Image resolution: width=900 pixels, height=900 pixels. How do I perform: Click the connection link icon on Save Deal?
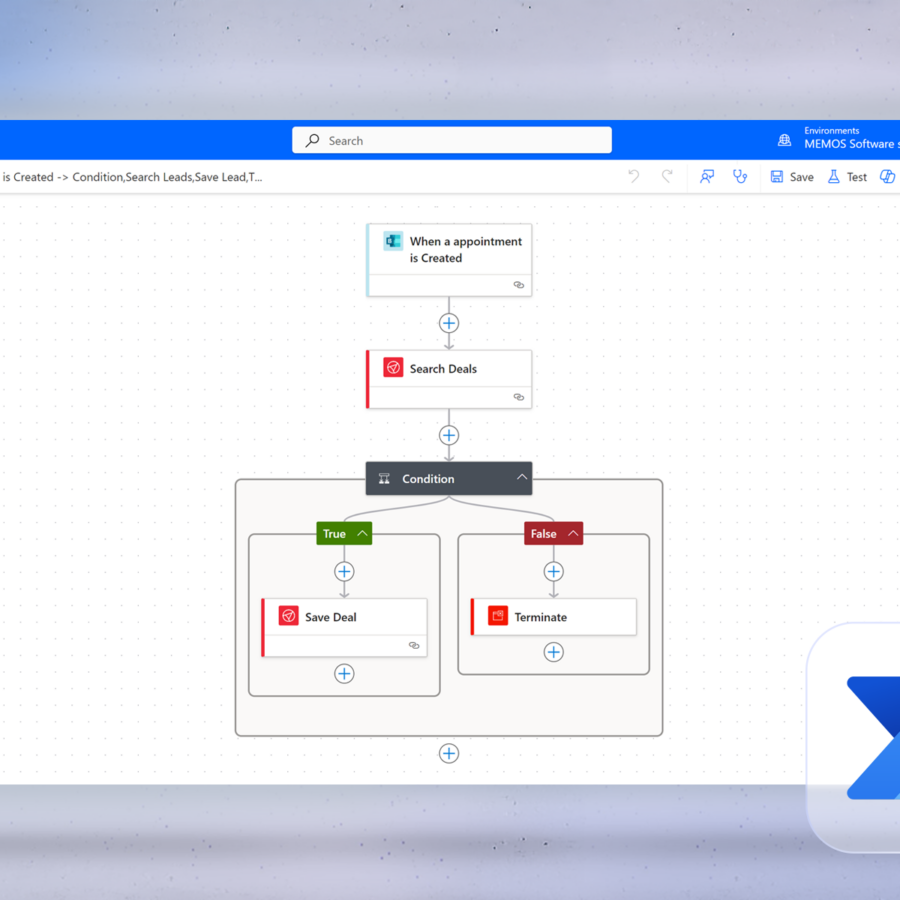click(x=414, y=645)
